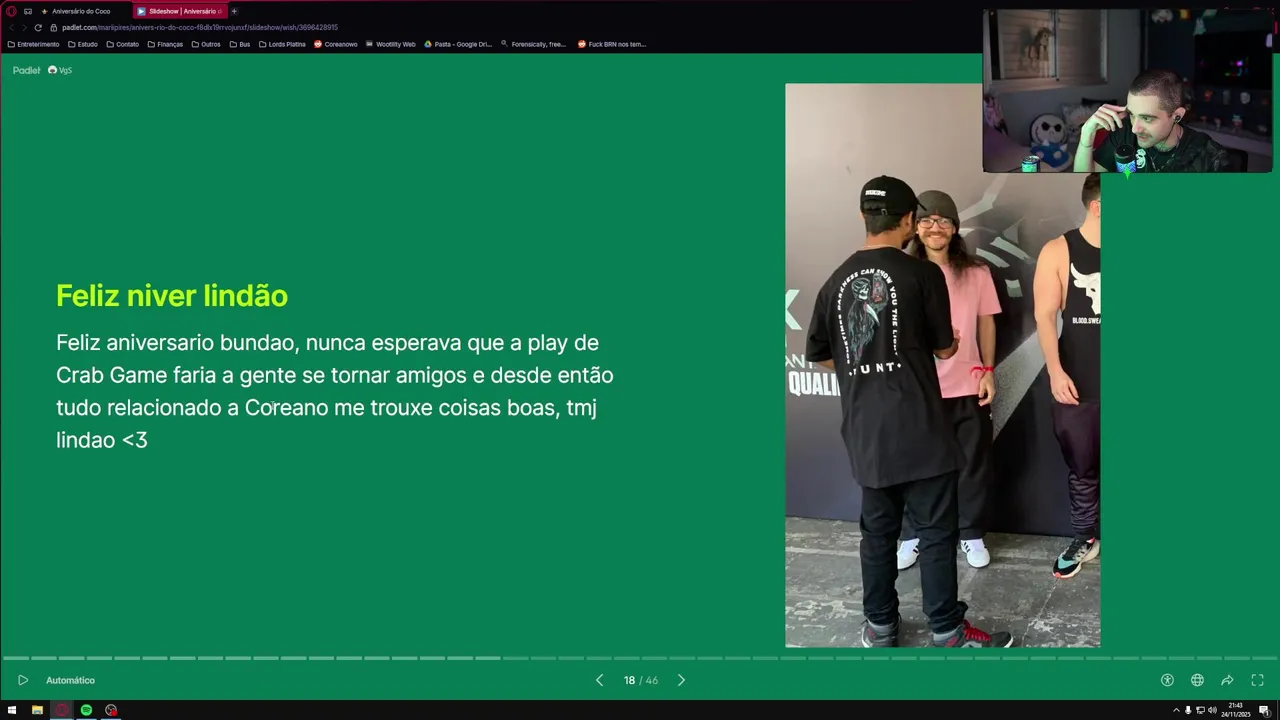Open Spotify from the taskbar

pyautogui.click(x=86, y=710)
